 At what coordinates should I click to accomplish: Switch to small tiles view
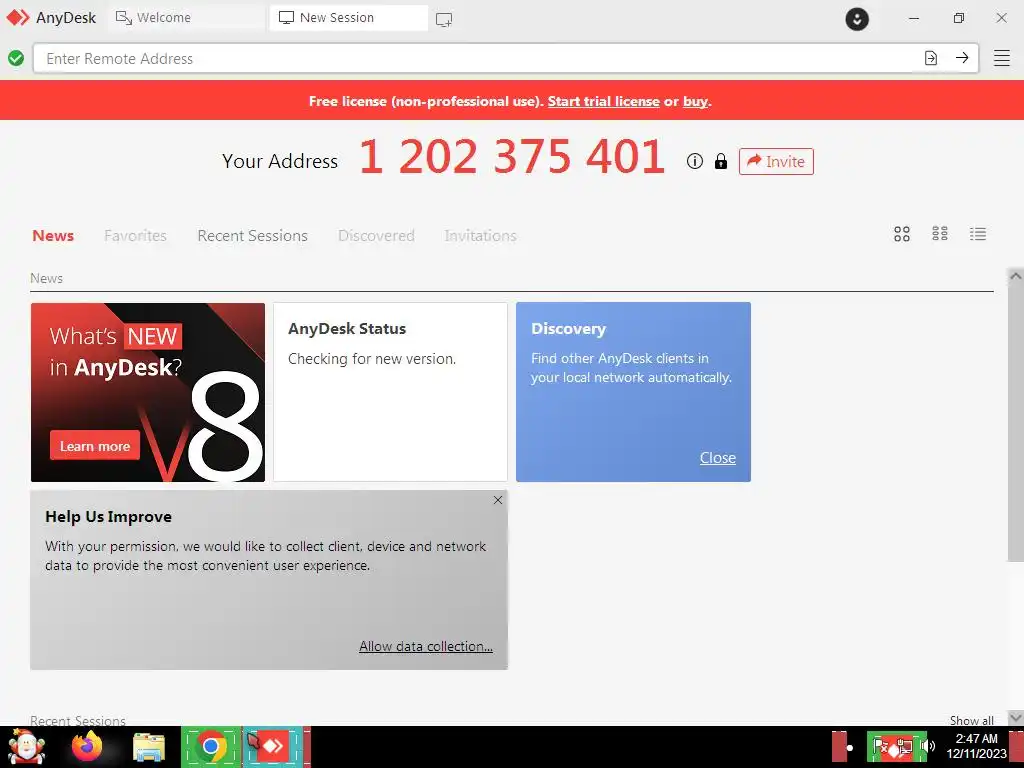tap(940, 234)
